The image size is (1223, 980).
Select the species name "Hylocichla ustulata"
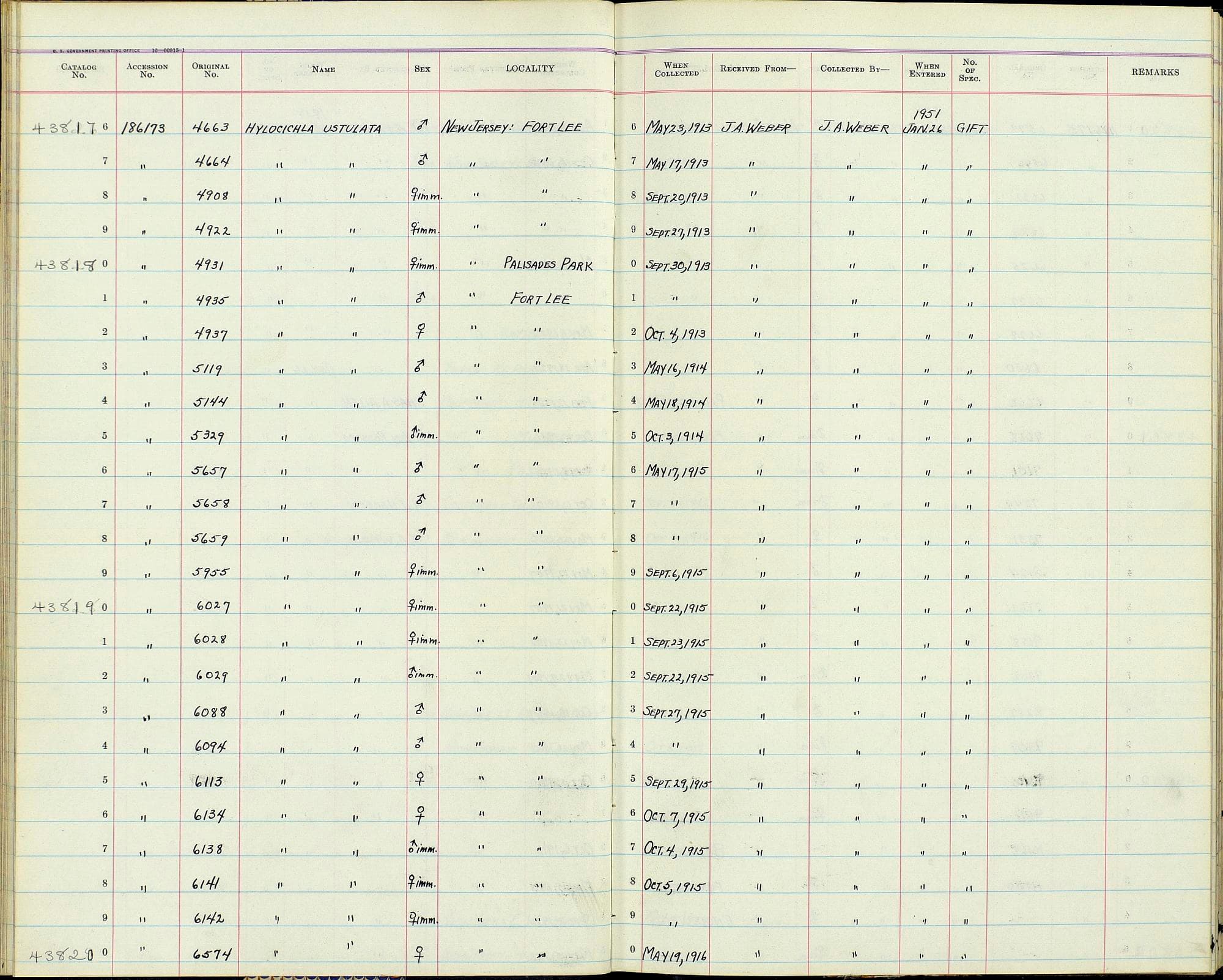[313, 129]
